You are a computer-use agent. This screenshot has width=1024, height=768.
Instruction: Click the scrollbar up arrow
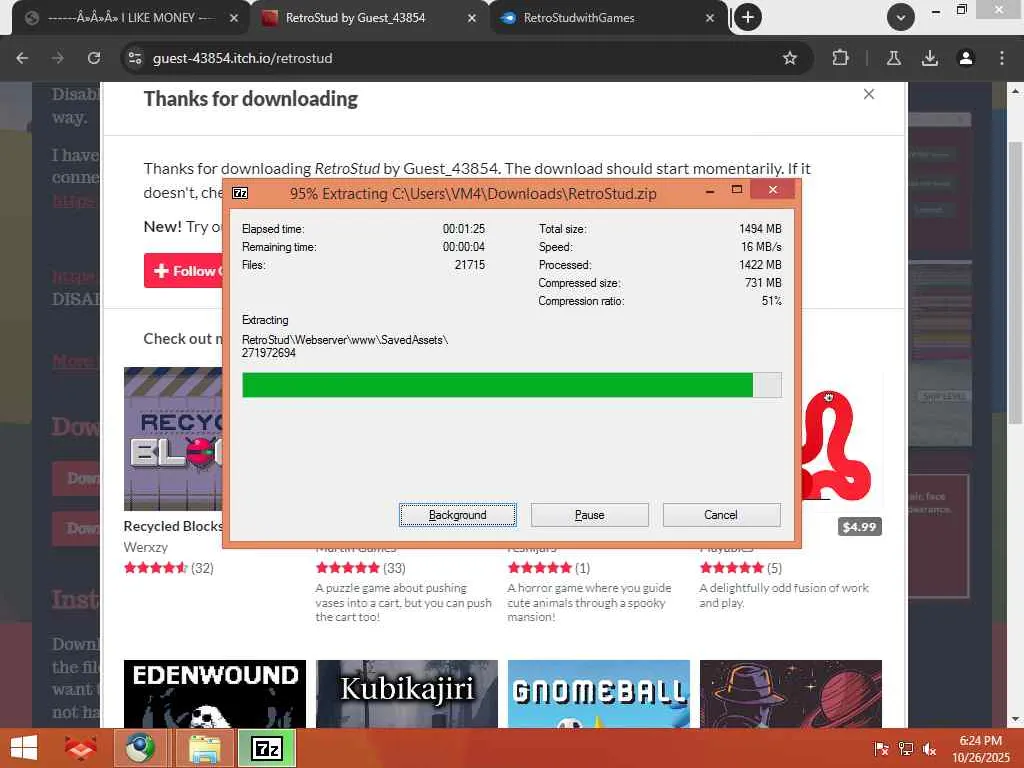coord(1015,91)
